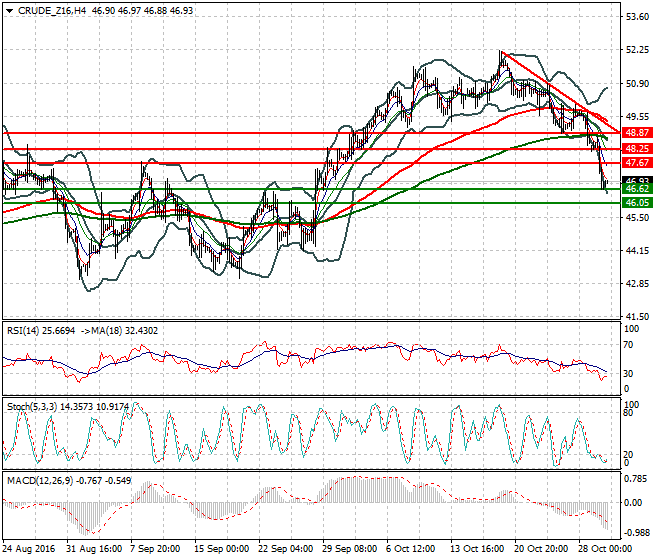This screenshot has width=660, height=560.
Task: Click the 31 Aug 16:00 time label
Action: point(94,549)
